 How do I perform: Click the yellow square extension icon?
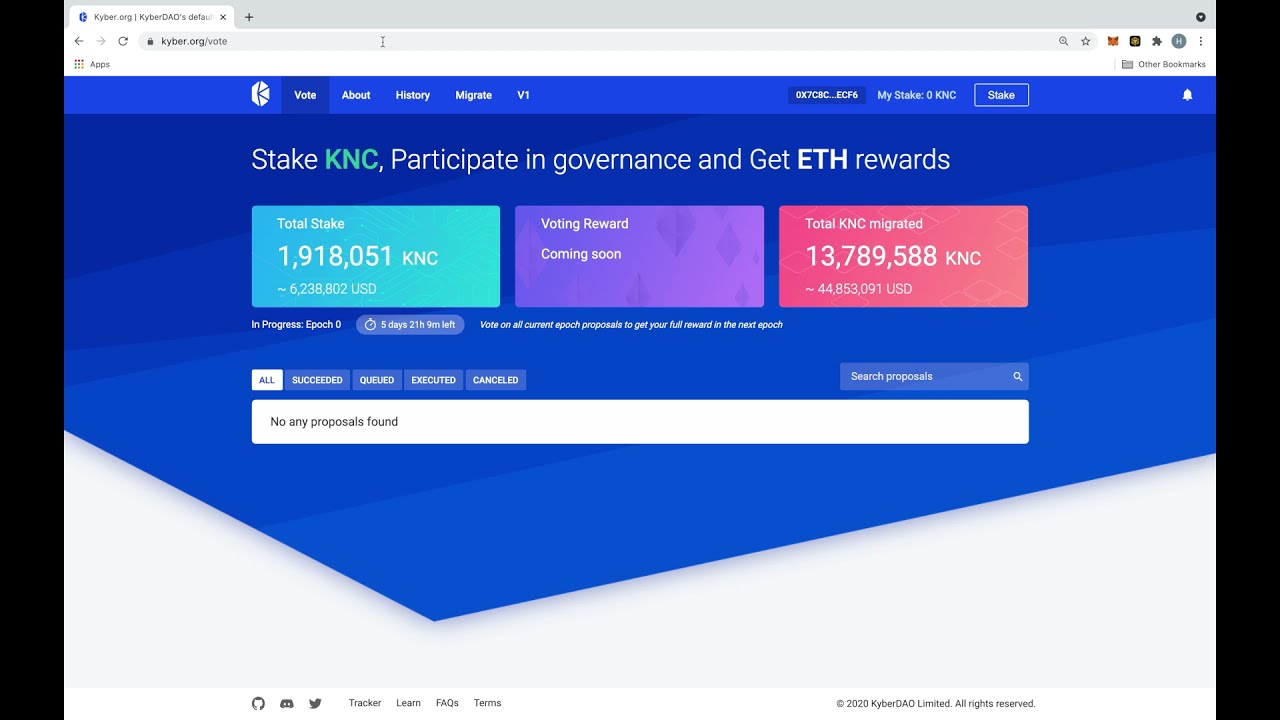[x=1135, y=41]
